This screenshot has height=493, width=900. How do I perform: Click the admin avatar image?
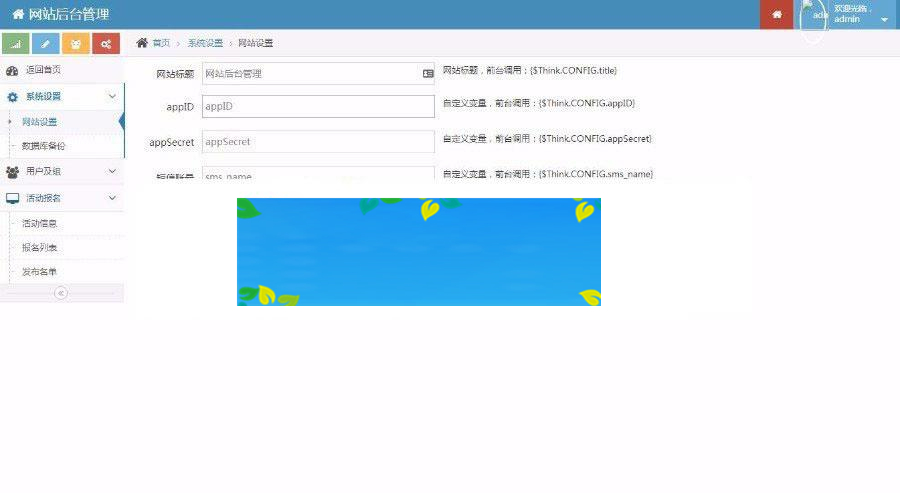pyautogui.click(x=814, y=15)
